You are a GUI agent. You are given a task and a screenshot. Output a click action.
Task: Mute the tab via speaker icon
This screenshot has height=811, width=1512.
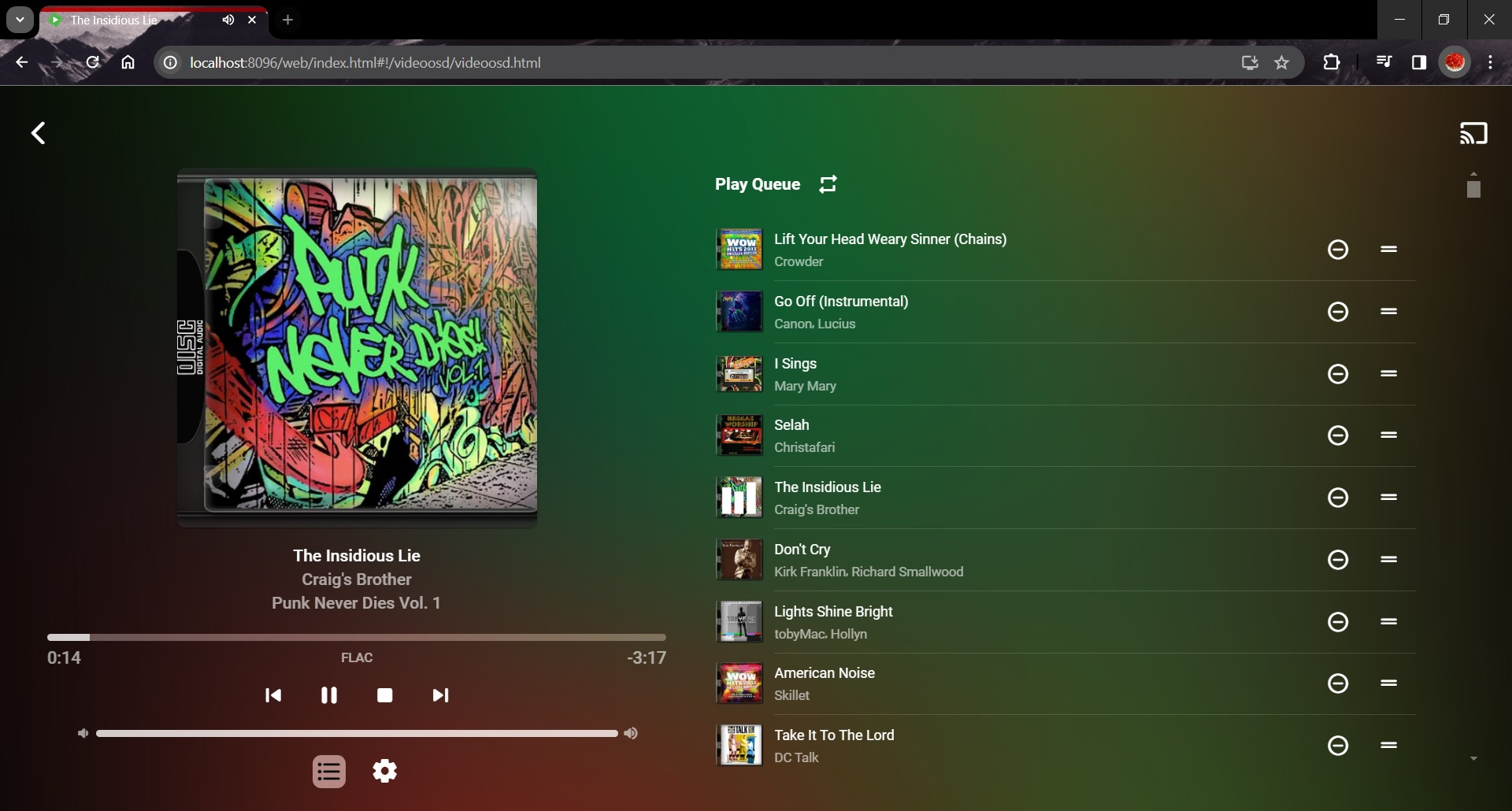click(228, 20)
